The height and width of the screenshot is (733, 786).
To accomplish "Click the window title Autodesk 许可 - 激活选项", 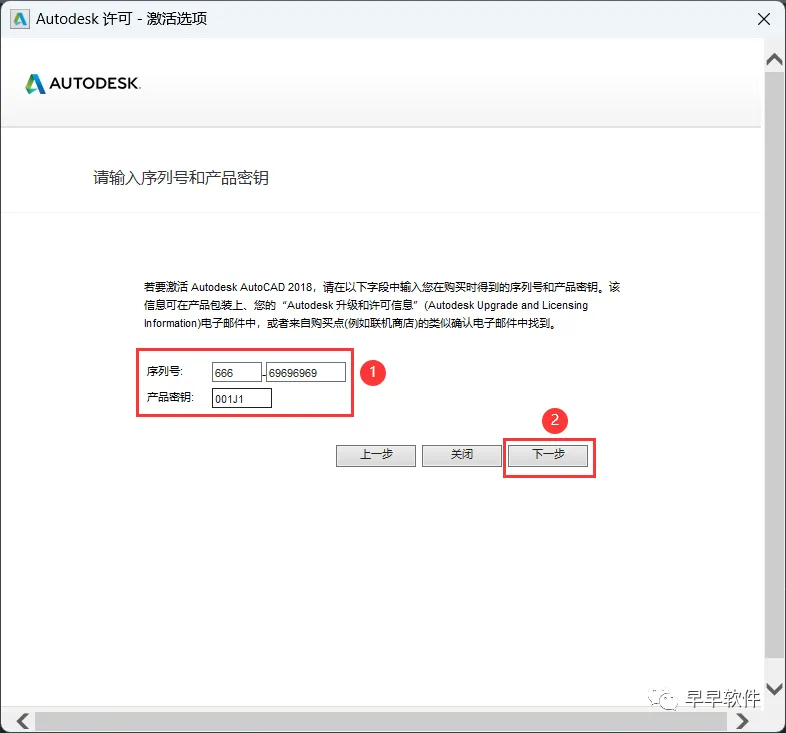I will pyautogui.click(x=121, y=19).
